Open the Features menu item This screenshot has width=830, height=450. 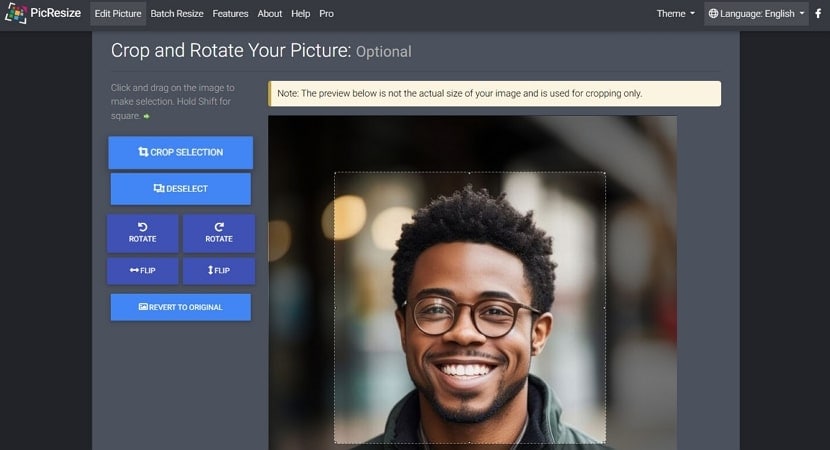[x=230, y=14]
